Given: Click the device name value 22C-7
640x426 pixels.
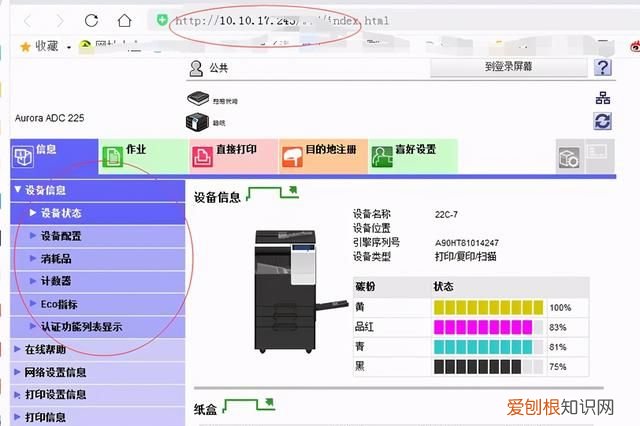Looking at the screenshot, I should (446, 214).
